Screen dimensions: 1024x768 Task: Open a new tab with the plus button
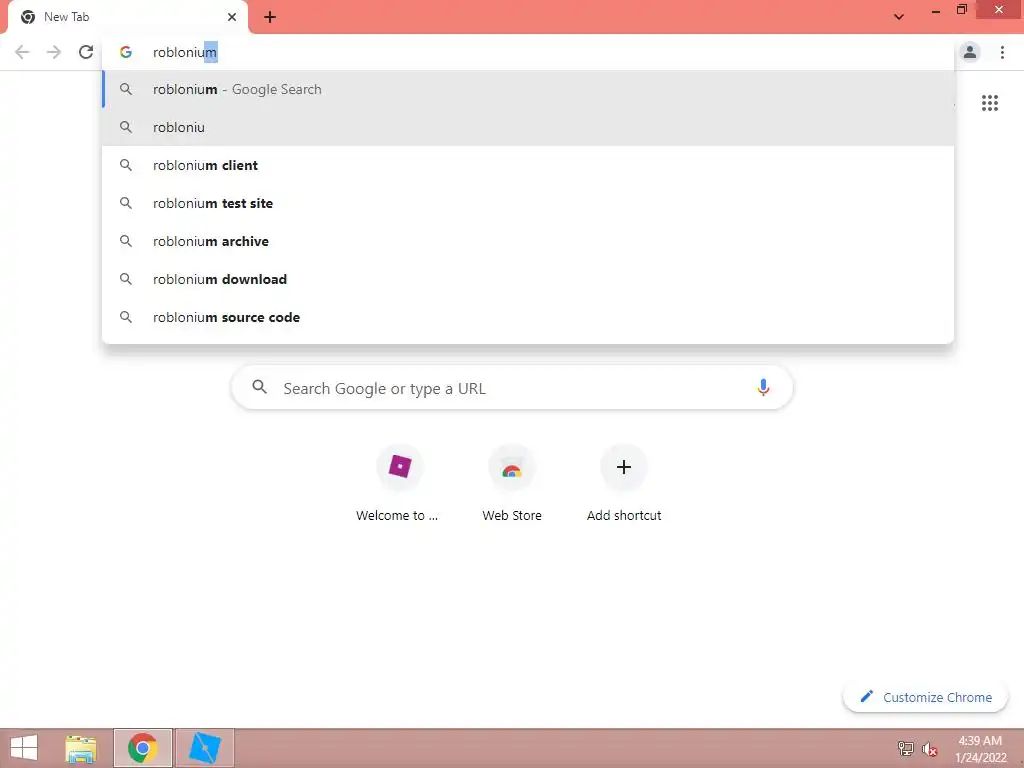tap(270, 18)
